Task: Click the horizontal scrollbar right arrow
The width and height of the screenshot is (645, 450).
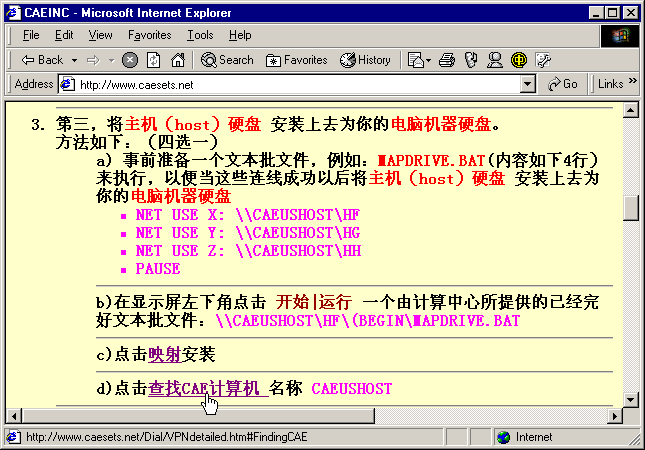Action: pos(614,415)
